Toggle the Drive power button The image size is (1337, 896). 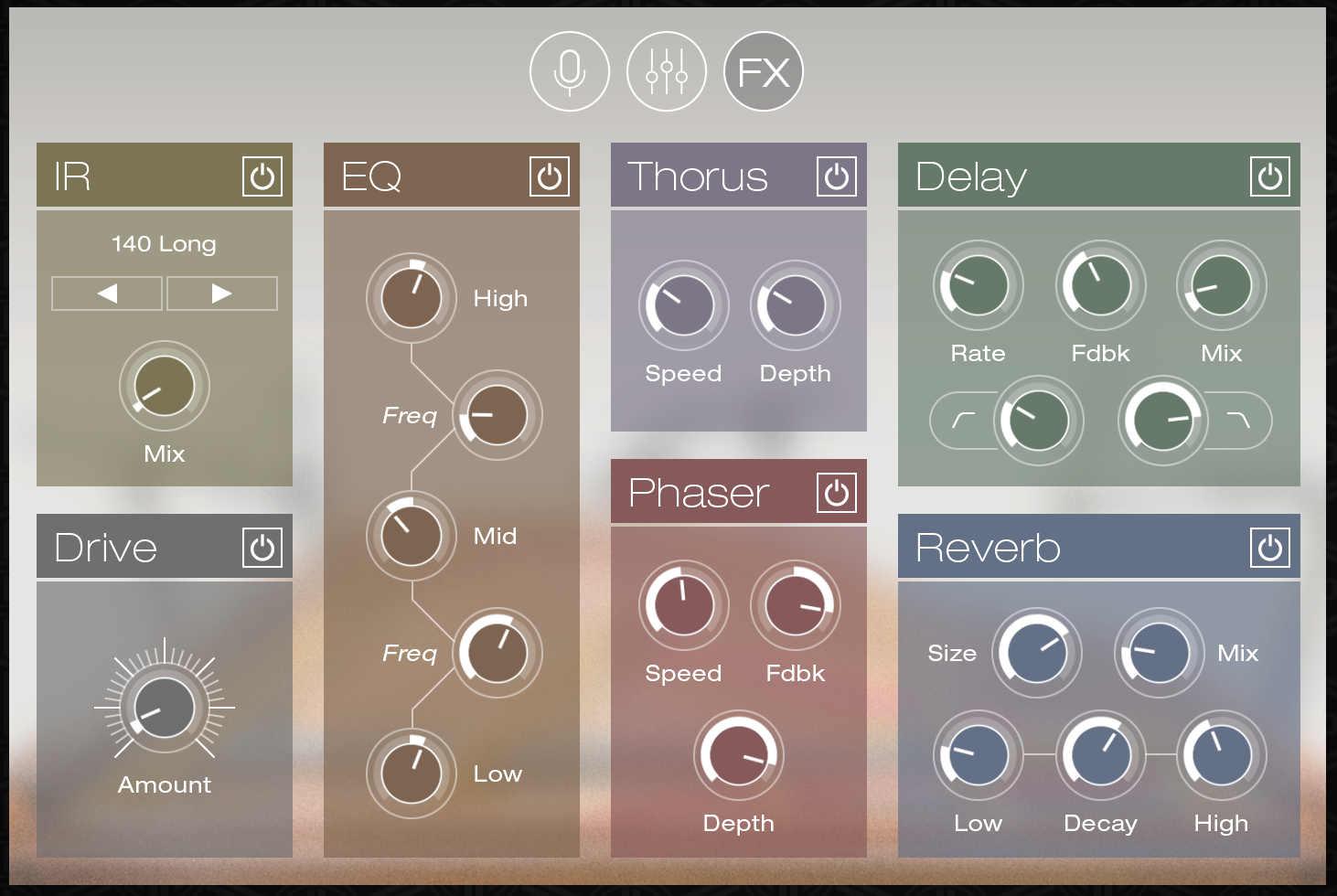262,548
